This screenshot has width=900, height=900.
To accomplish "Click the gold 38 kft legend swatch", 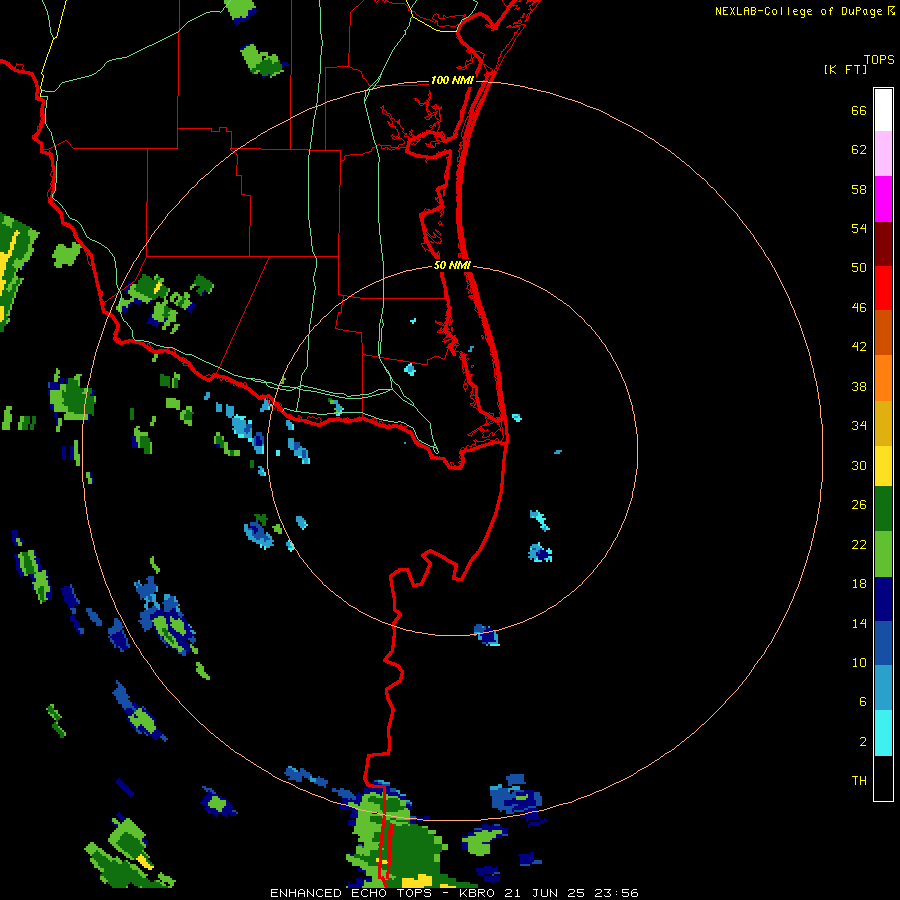I will pos(883,423).
